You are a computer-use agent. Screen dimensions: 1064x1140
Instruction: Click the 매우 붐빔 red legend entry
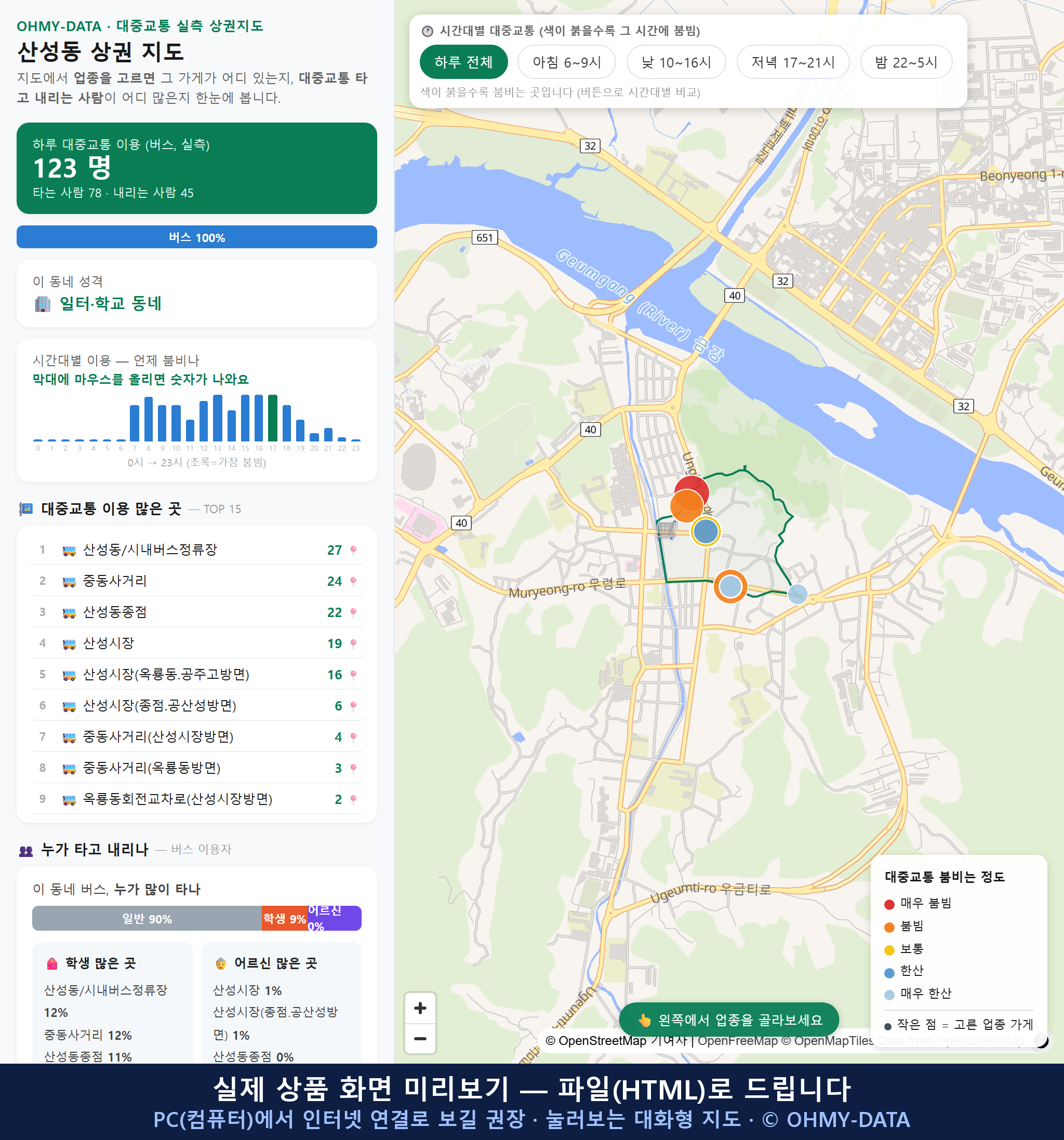click(917, 903)
